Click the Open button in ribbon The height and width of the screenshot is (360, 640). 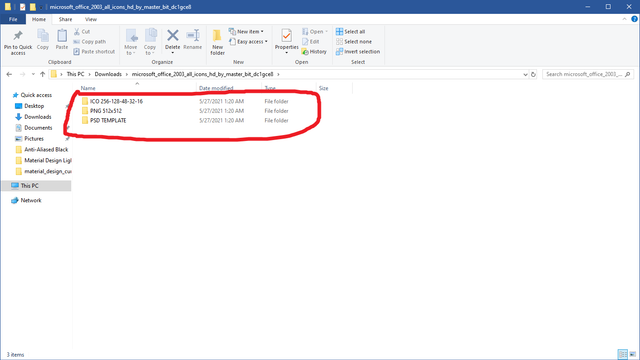pos(315,31)
